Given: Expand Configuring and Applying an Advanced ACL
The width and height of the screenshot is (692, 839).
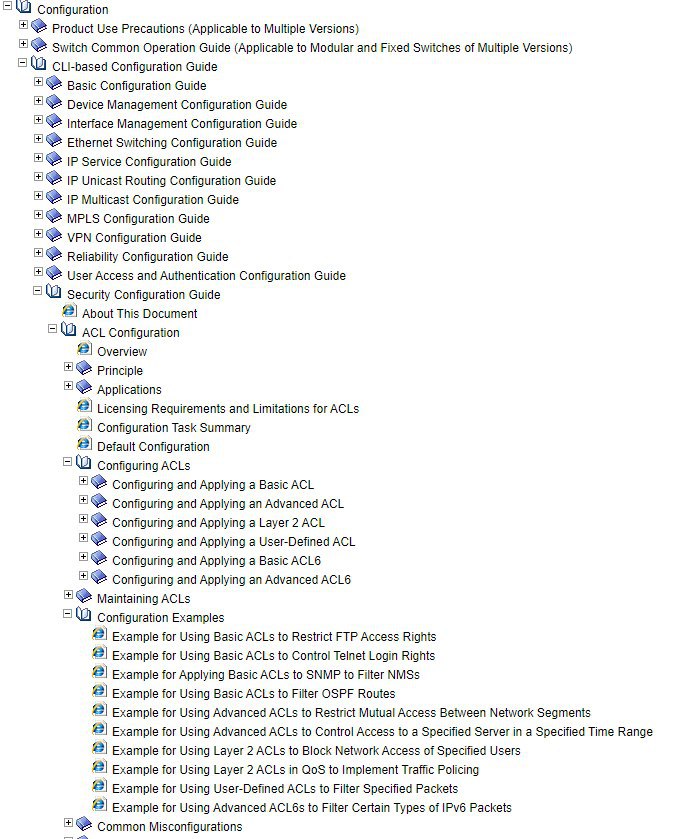Looking at the screenshot, I should tap(83, 499).
